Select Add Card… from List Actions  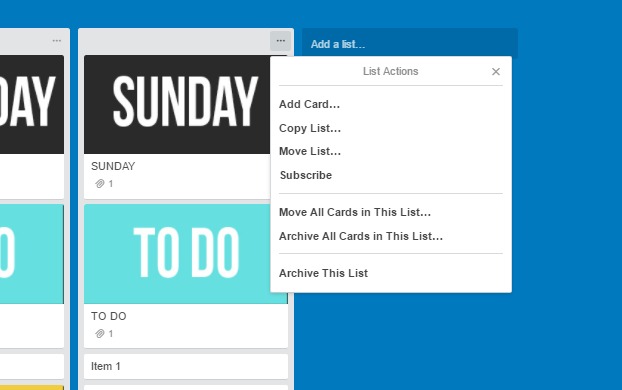(x=309, y=104)
